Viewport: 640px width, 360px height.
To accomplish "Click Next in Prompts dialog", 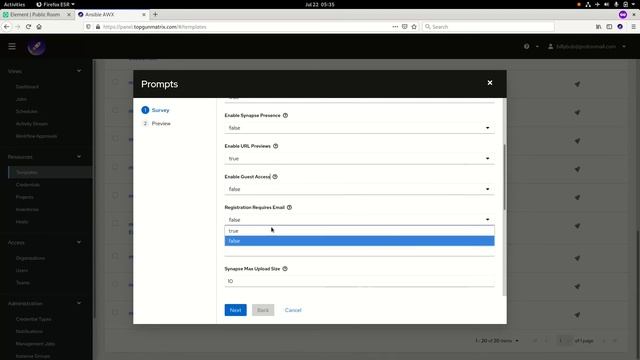I will pyautogui.click(x=236, y=310).
